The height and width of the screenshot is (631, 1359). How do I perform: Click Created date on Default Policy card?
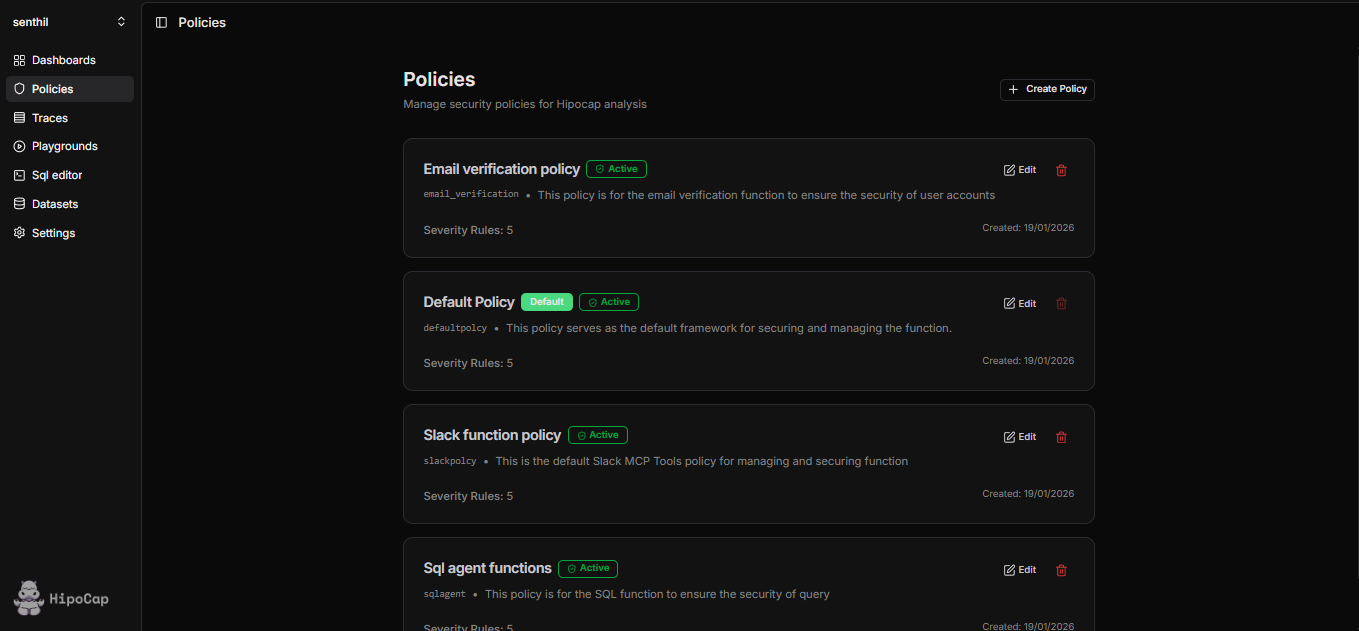(x=1028, y=361)
